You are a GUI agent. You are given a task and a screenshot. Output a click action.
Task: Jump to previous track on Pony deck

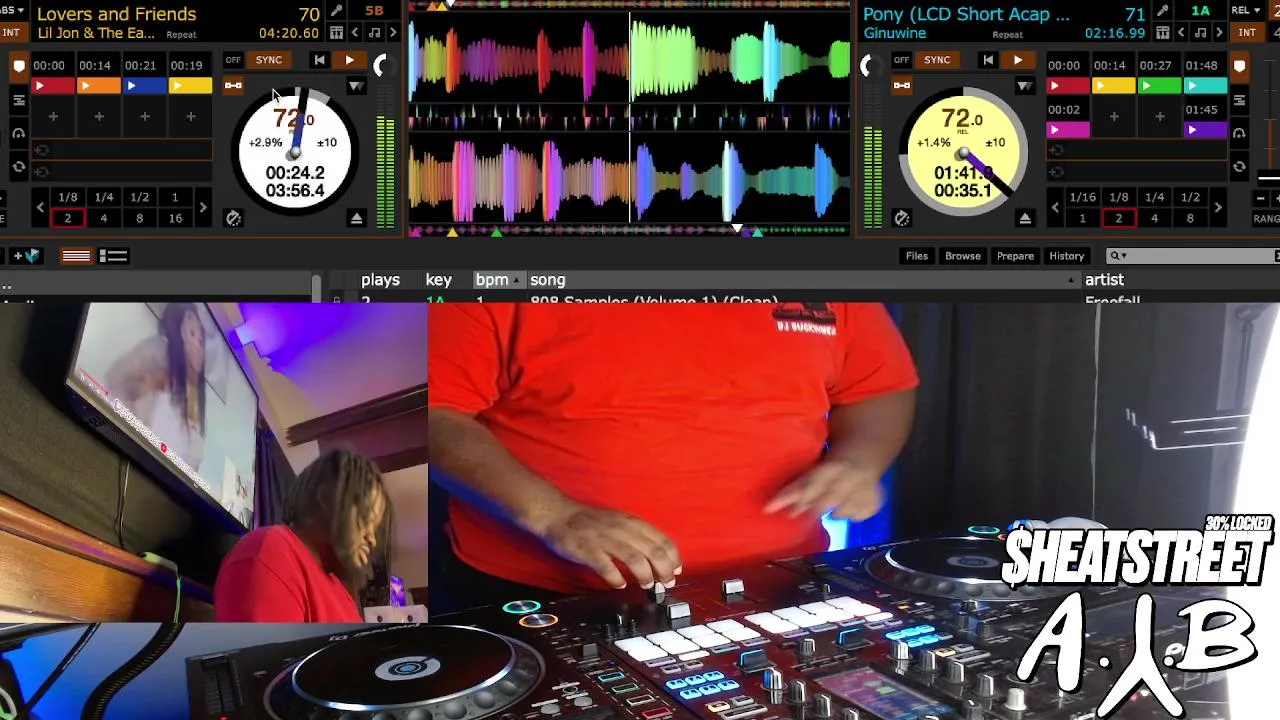[988, 60]
